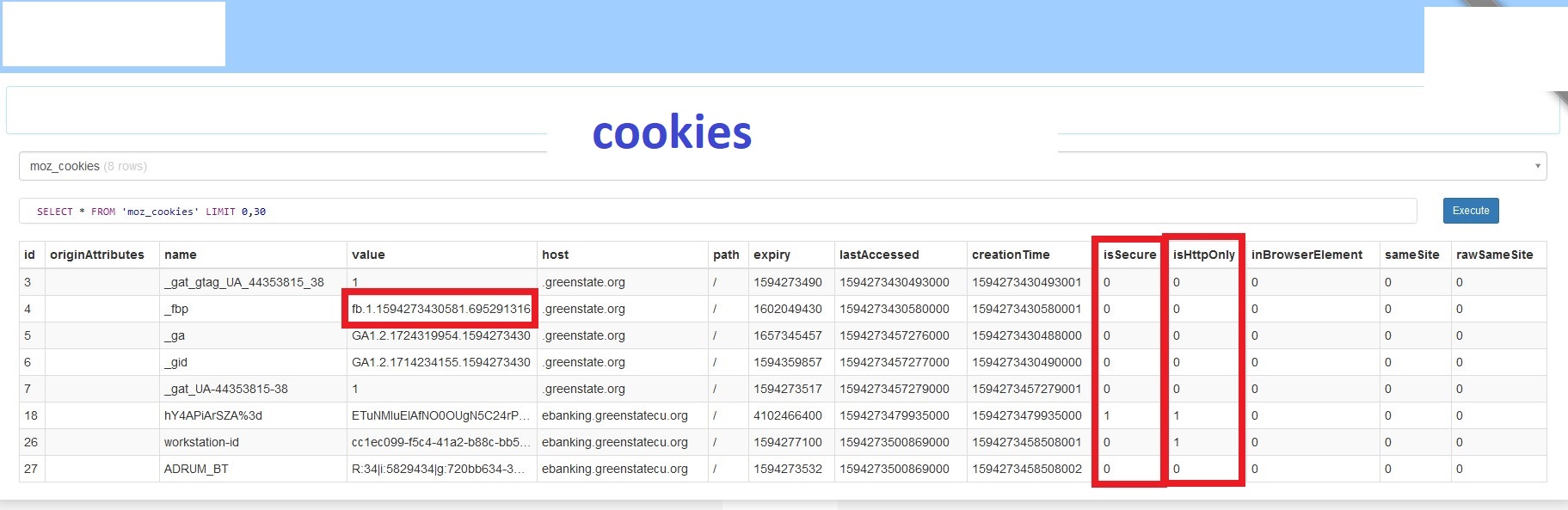Click creationTime value 1594273430490000
This screenshot has width=1568, height=510.
click(x=1027, y=362)
